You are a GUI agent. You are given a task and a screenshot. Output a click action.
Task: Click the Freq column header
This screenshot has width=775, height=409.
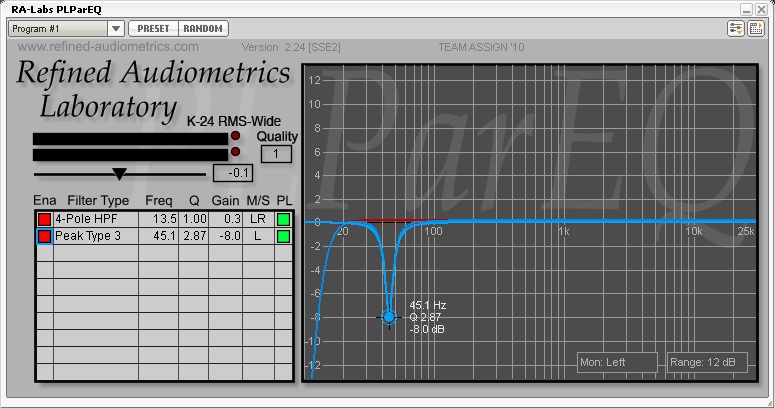coord(159,200)
